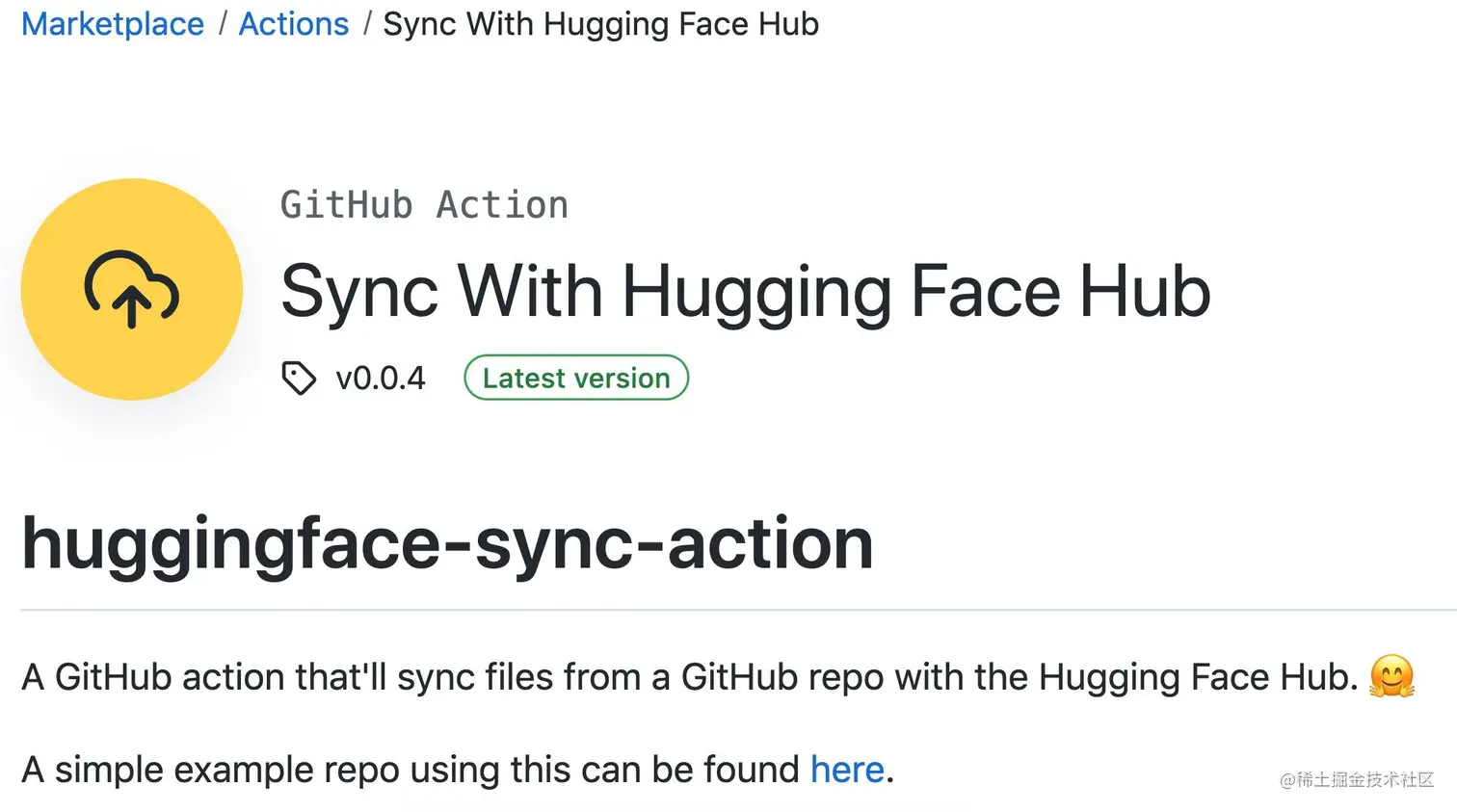The height and width of the screenshot is (812, 1457).
Task: Open the 'here' example repo link
Action: click(x=847, y=770)
